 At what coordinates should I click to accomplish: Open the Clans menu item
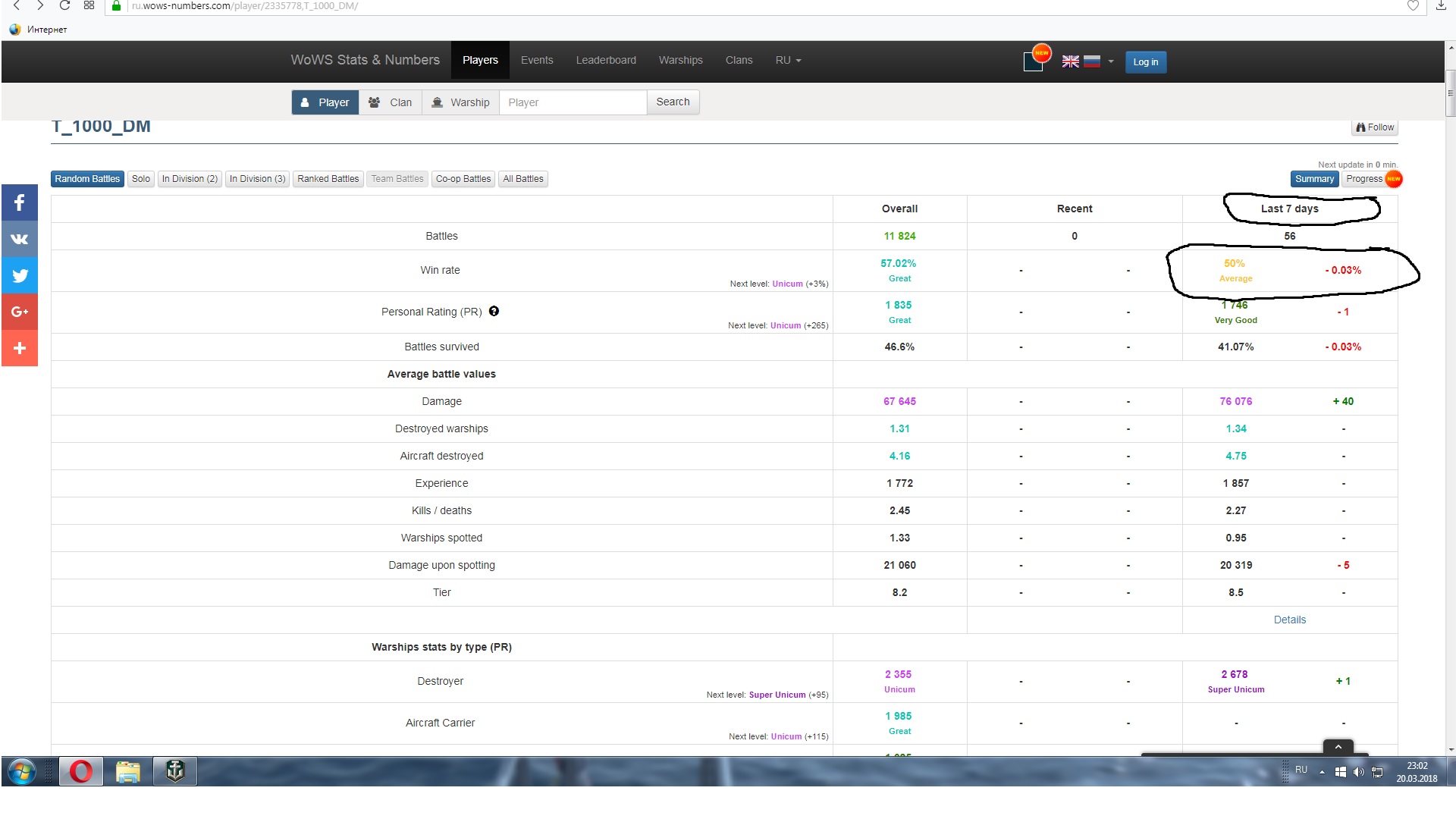(739, 60)
